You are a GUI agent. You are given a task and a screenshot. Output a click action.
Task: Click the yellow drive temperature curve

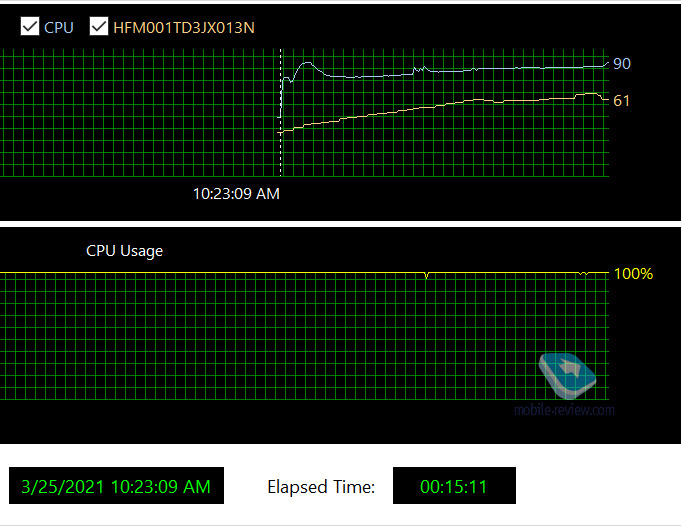point(434,106)
